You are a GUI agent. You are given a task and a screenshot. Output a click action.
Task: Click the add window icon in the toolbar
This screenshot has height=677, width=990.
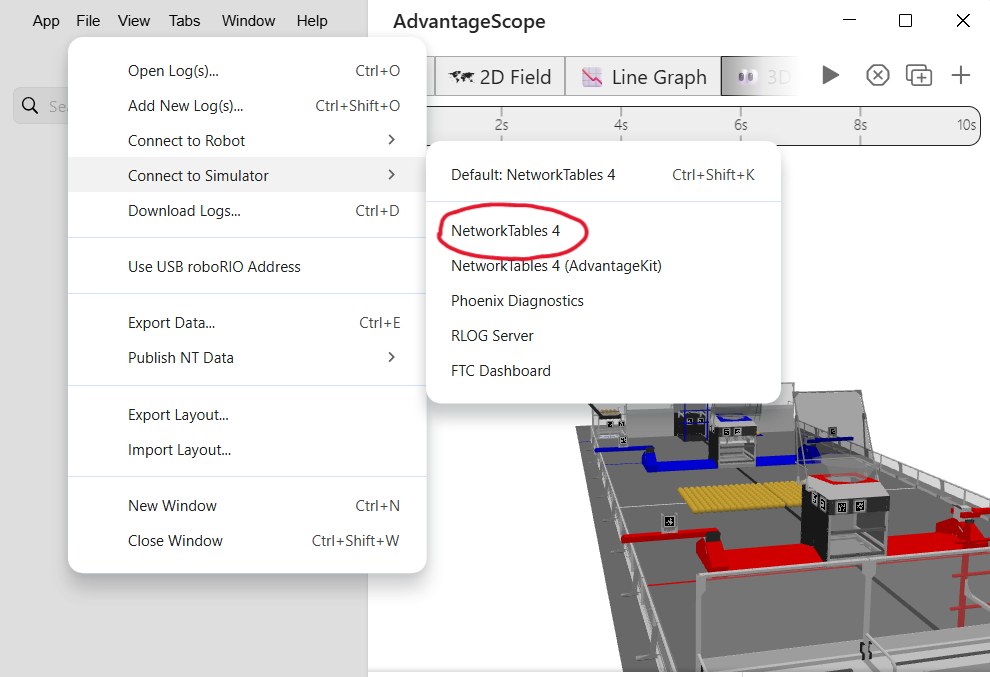tap(919, 76)
